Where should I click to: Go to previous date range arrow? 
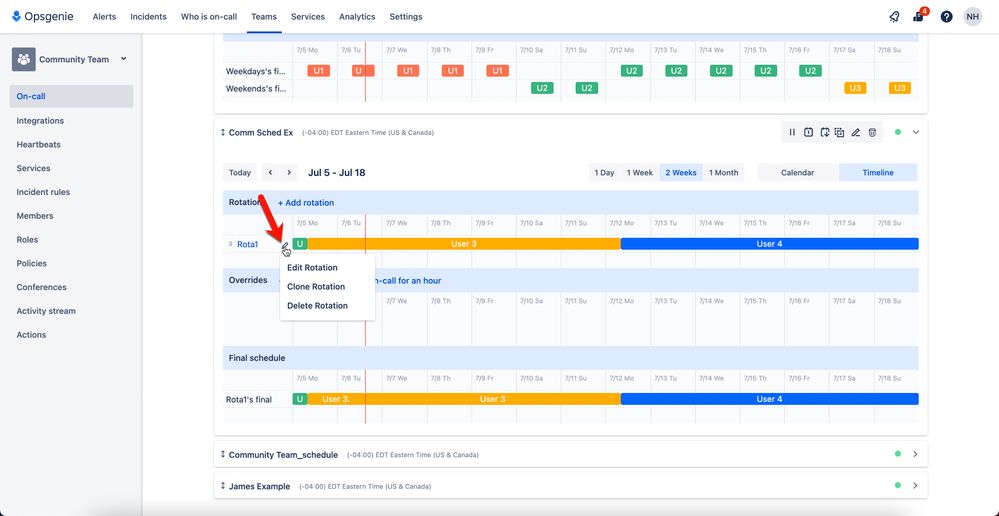(x=271, y=173)
